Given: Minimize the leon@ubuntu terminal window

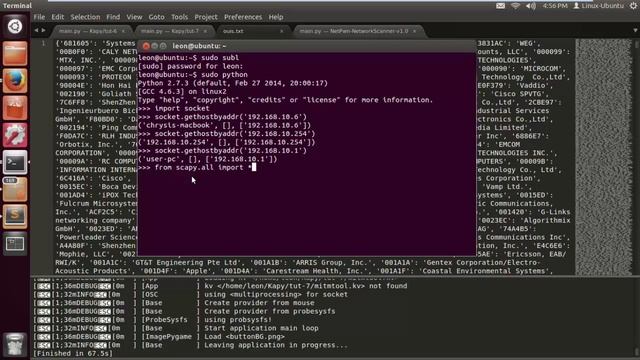Looking at the screenshot, I should [155, 46].
